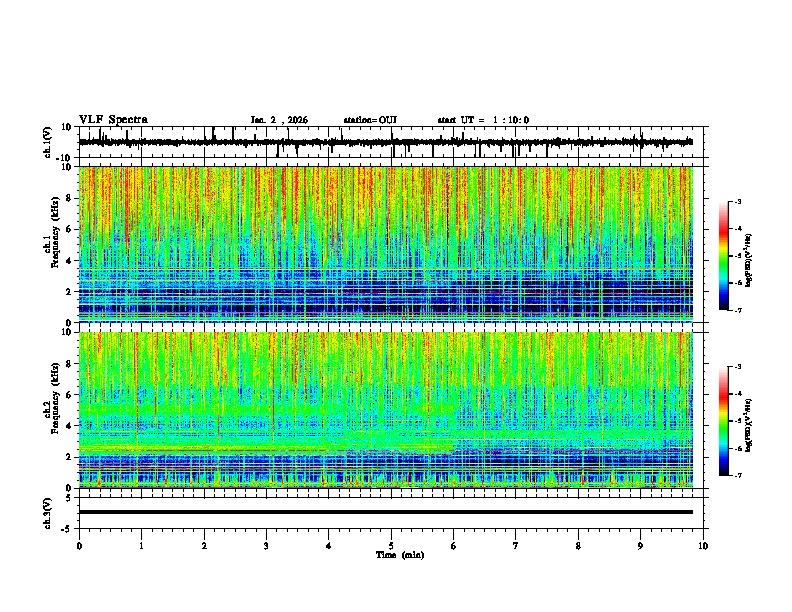The image size is (792, 612).
Task: Click the "-3" top label of the ch.1 colorbar
Action: pyautogui.click(x=737, y=201)
